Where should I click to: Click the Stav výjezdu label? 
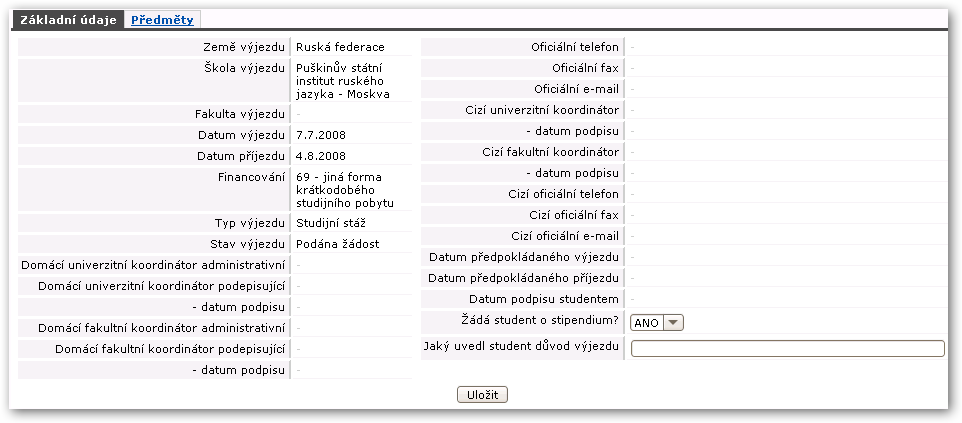(x=247, y=244)
